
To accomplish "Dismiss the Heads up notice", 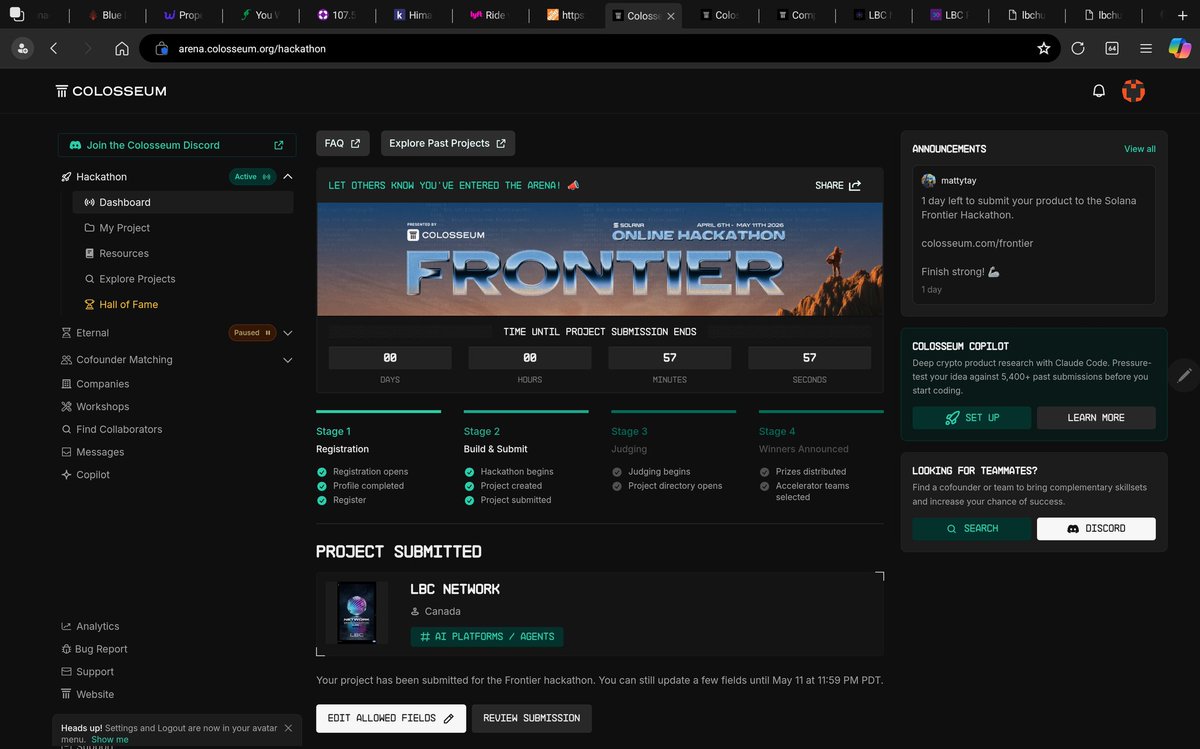I will [288, 728].
